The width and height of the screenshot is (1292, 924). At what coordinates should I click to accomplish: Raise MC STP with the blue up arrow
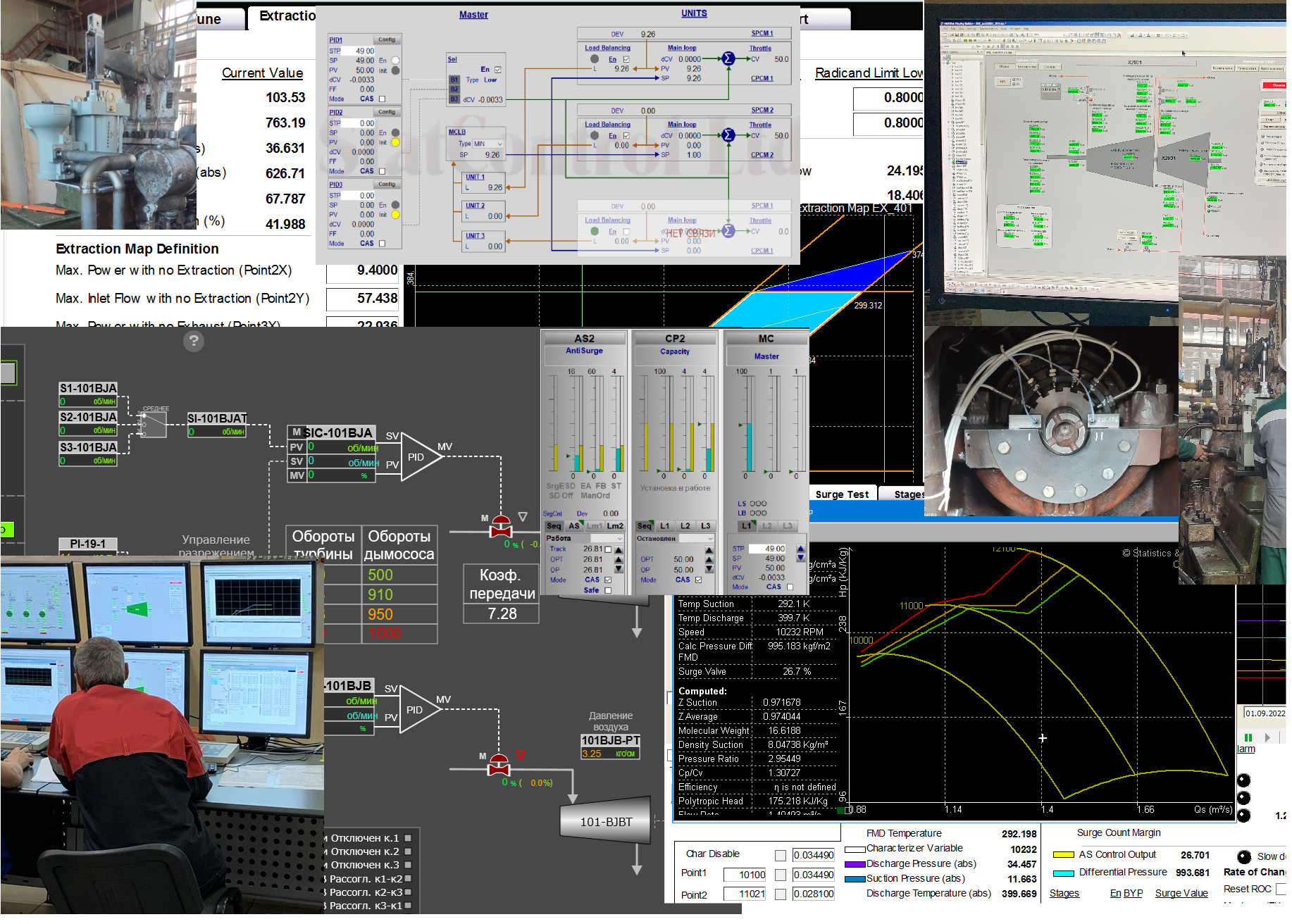(x=800, y=549)
